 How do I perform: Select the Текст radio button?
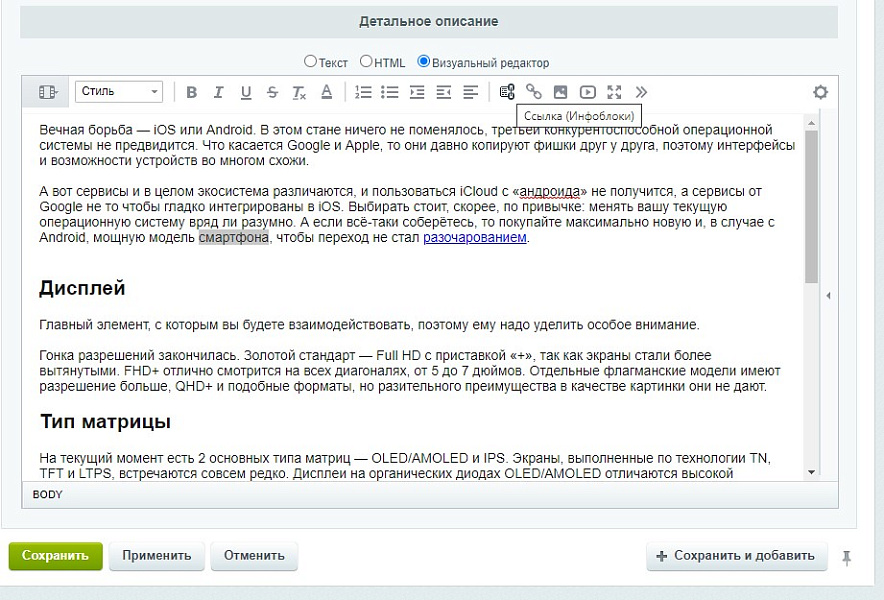pos(313,62)
